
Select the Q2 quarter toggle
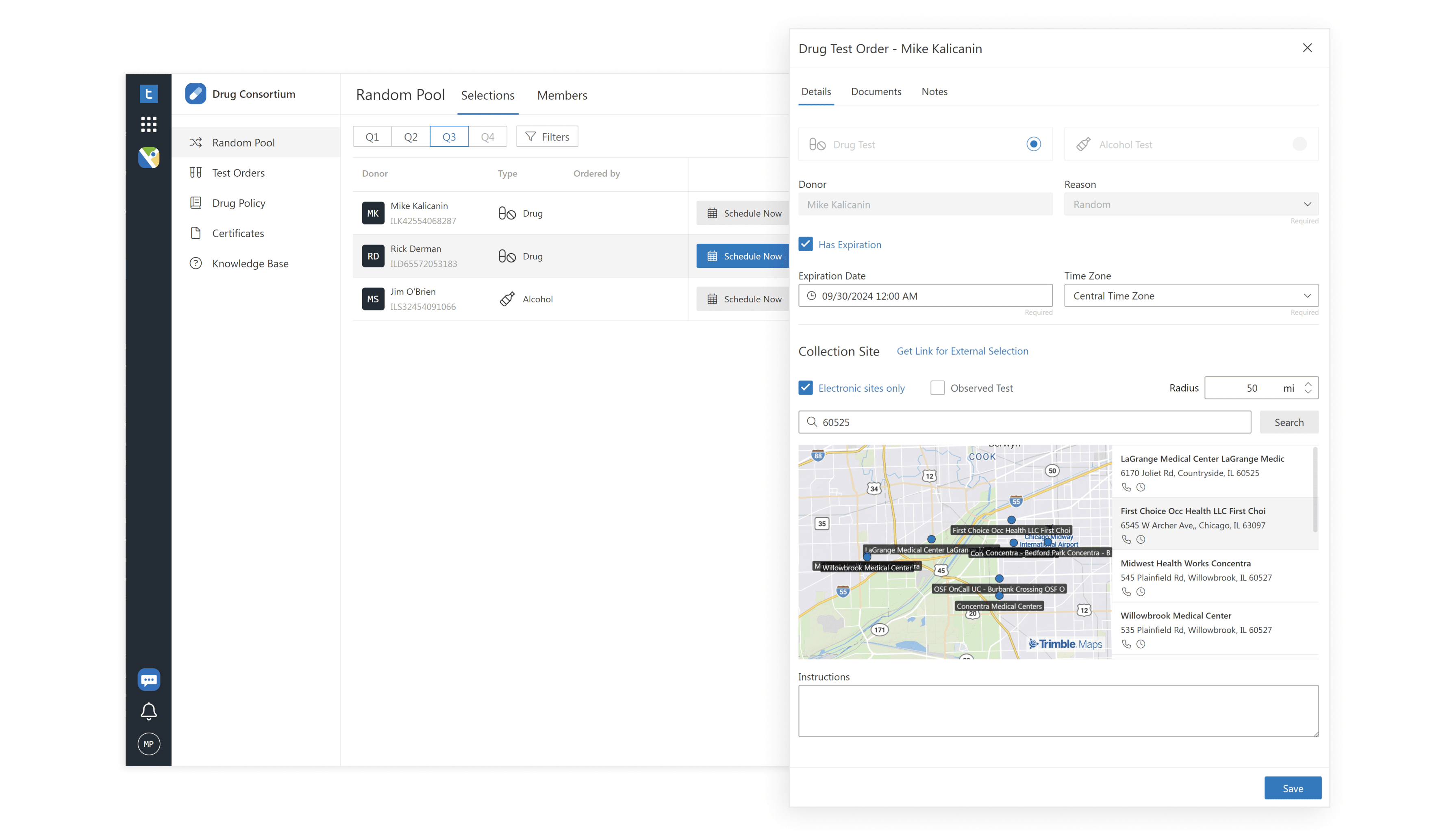point(411,137)
